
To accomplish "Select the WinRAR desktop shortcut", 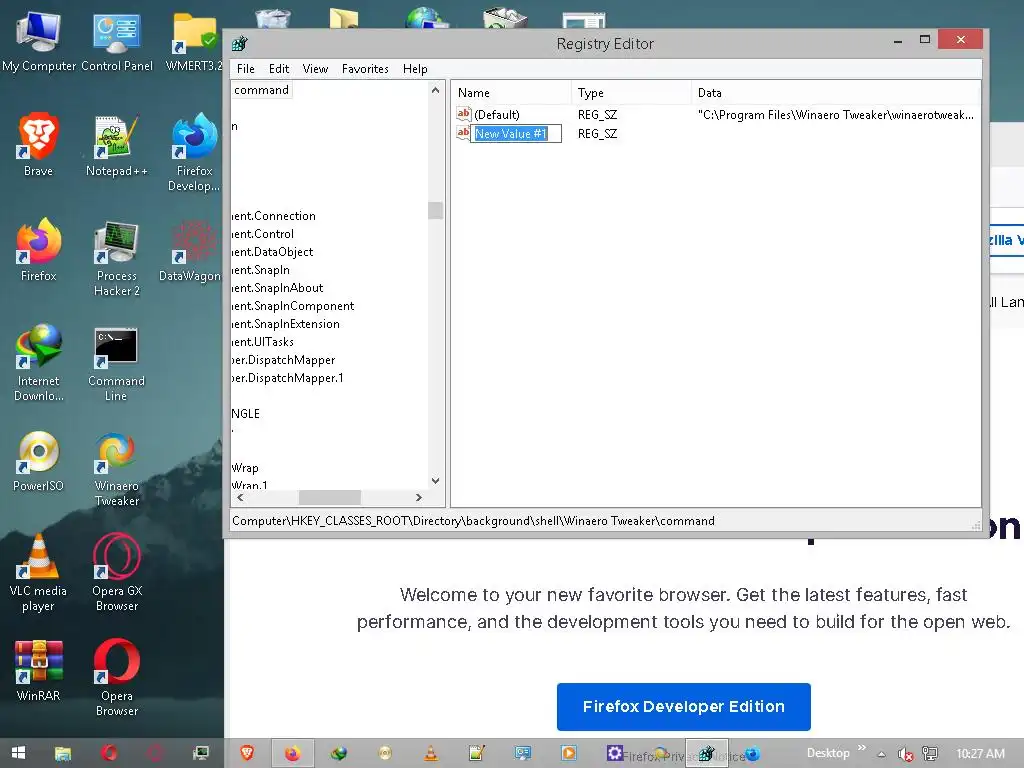I will click(38, 670).
